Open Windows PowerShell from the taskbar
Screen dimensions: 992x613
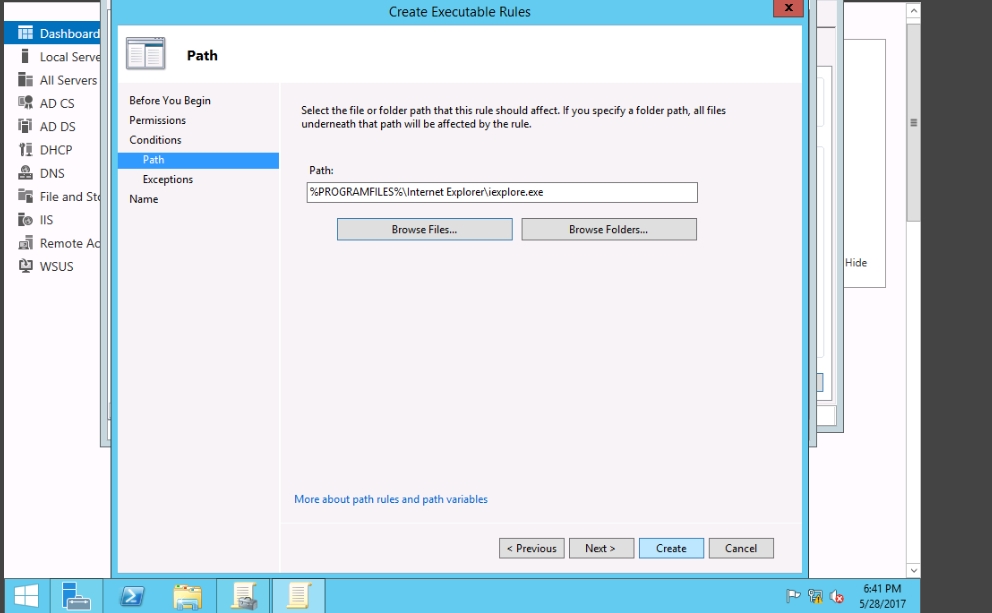pyautogui.click(x=131, y=596)
